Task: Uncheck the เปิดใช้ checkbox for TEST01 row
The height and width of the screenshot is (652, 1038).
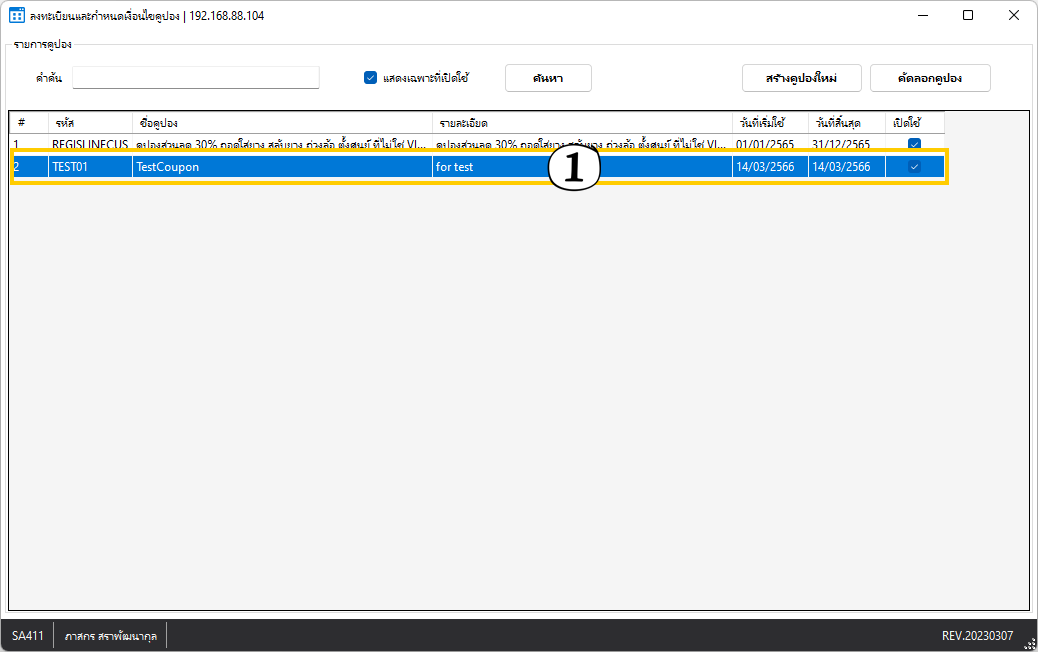Action: pyautogui.click(x=914, y=167)
